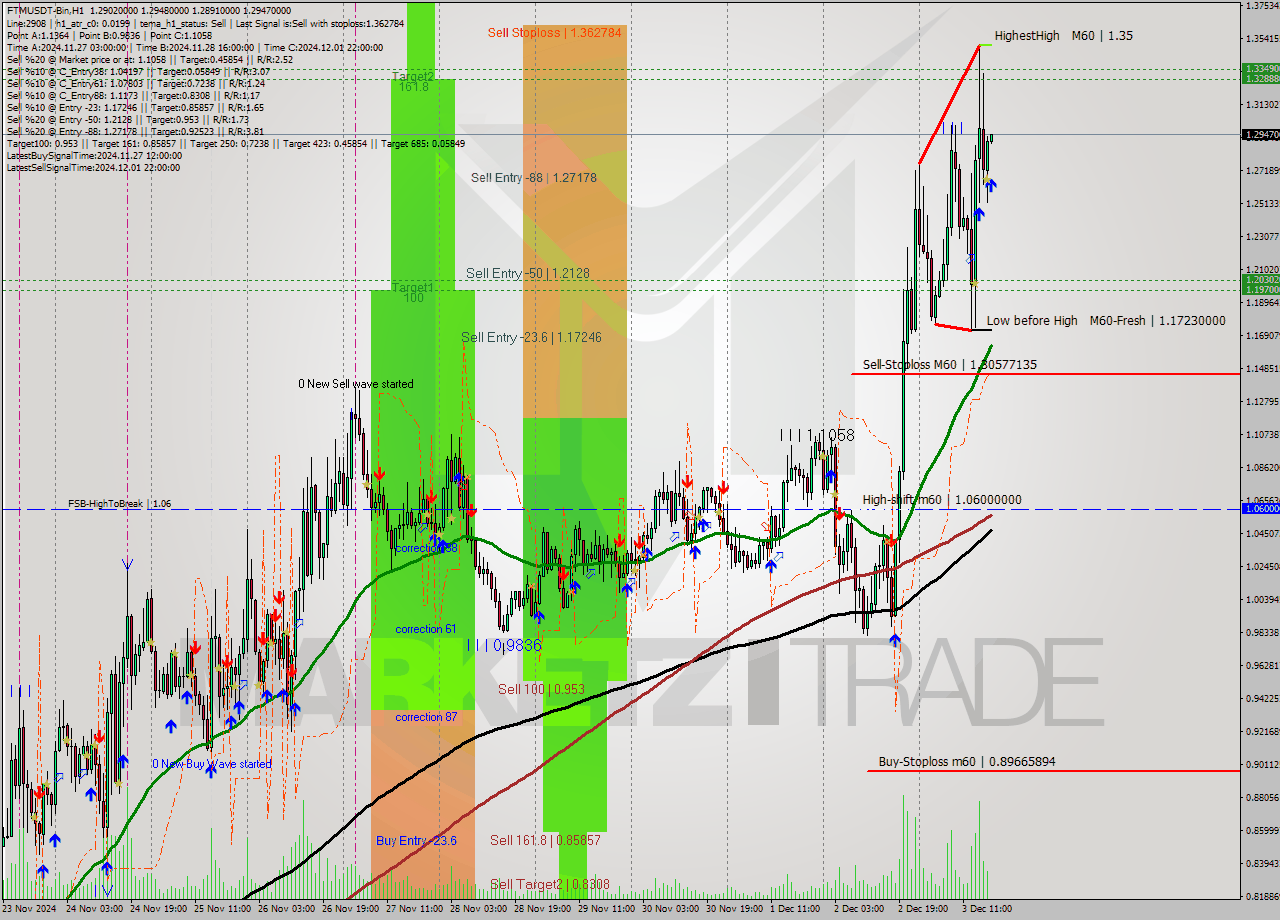Click the '26 Nov 19:00' time axis label
Viewport: 1280px width, 920px height.
coord(351,910)
